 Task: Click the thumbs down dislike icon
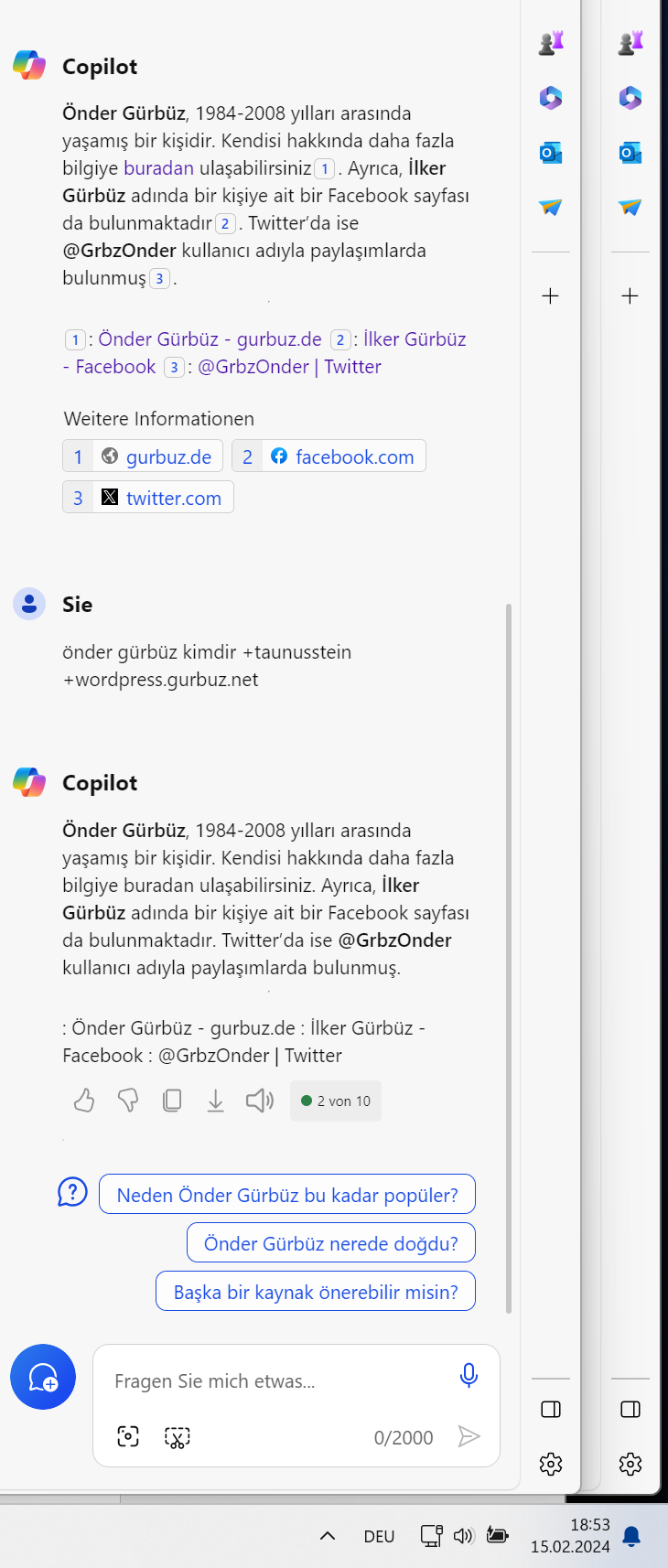click(x=128, y=1101)
